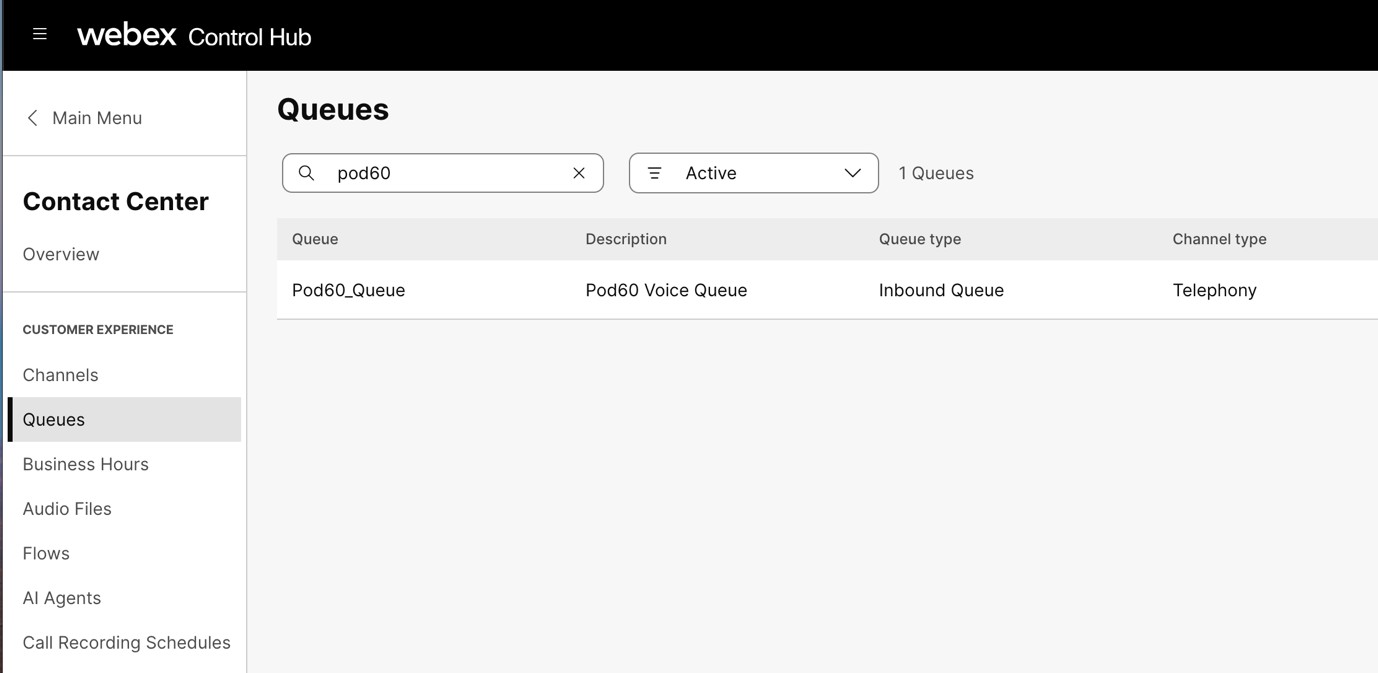Viewport: 1378px width, 673px height.
Task: Go to the Flows page
Action: click(x=46, y=553)
